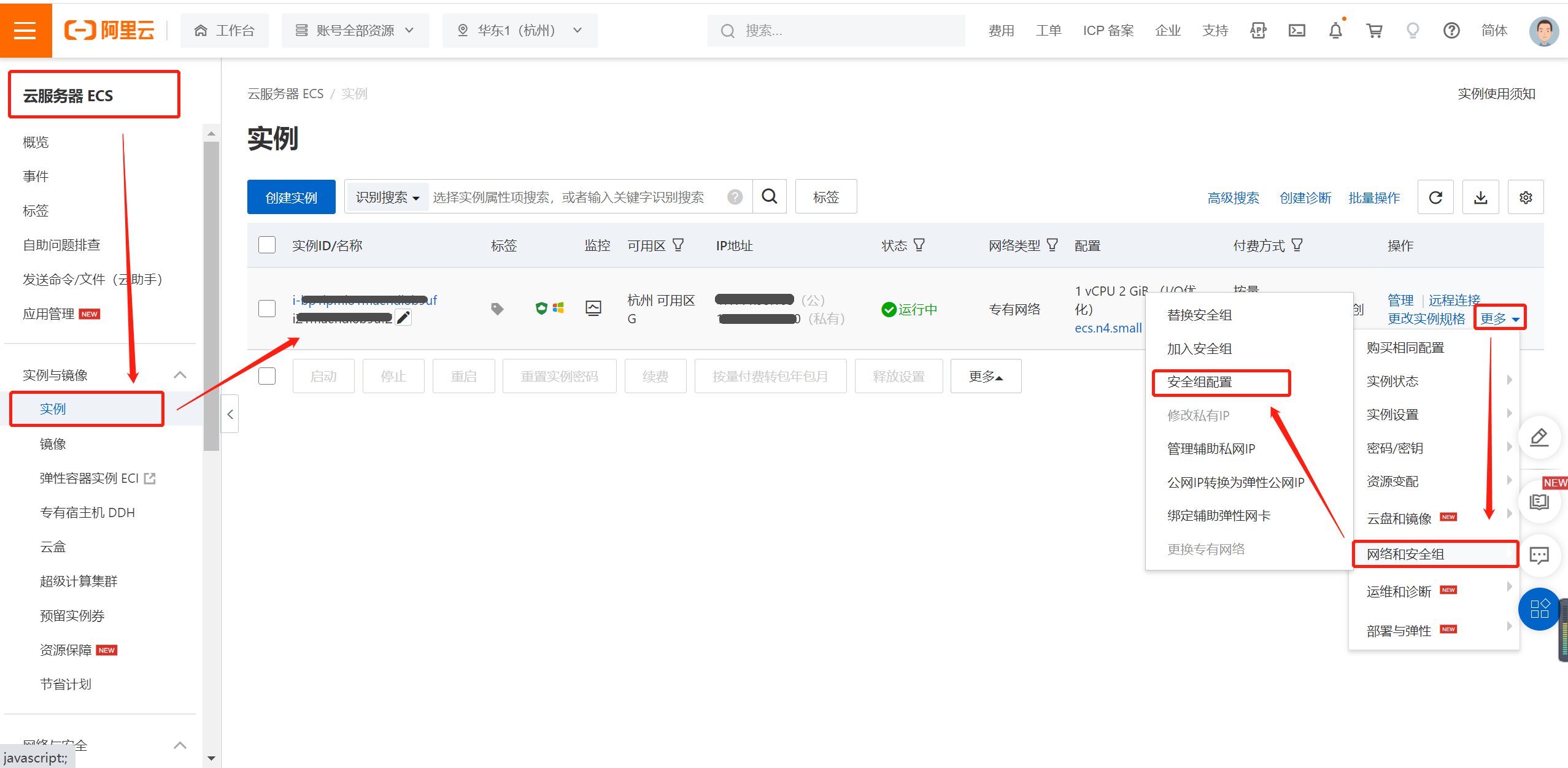Click the blue floating apps widget button

(1539, 609)
